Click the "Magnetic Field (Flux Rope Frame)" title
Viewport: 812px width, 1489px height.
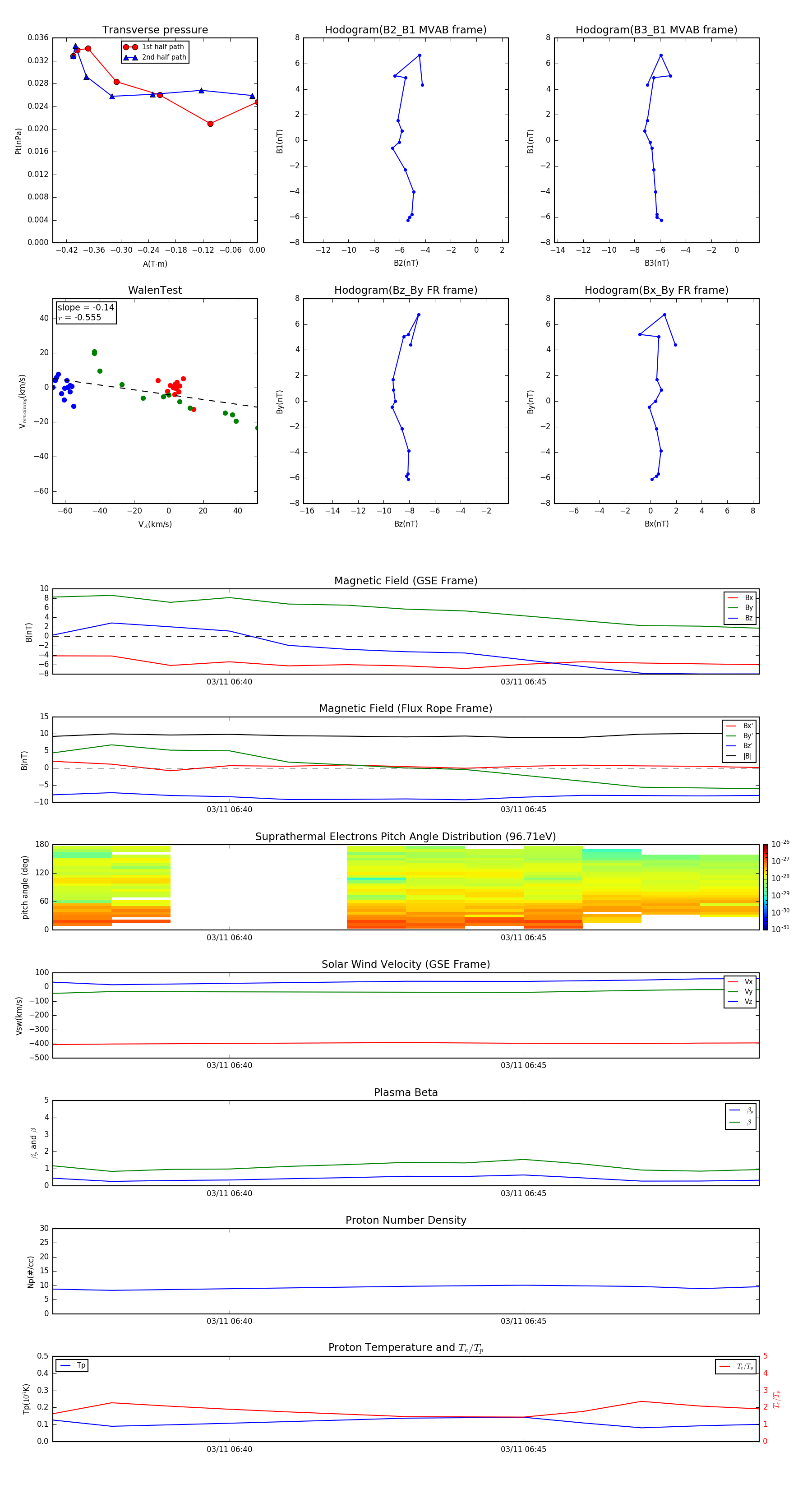[406, 709]
